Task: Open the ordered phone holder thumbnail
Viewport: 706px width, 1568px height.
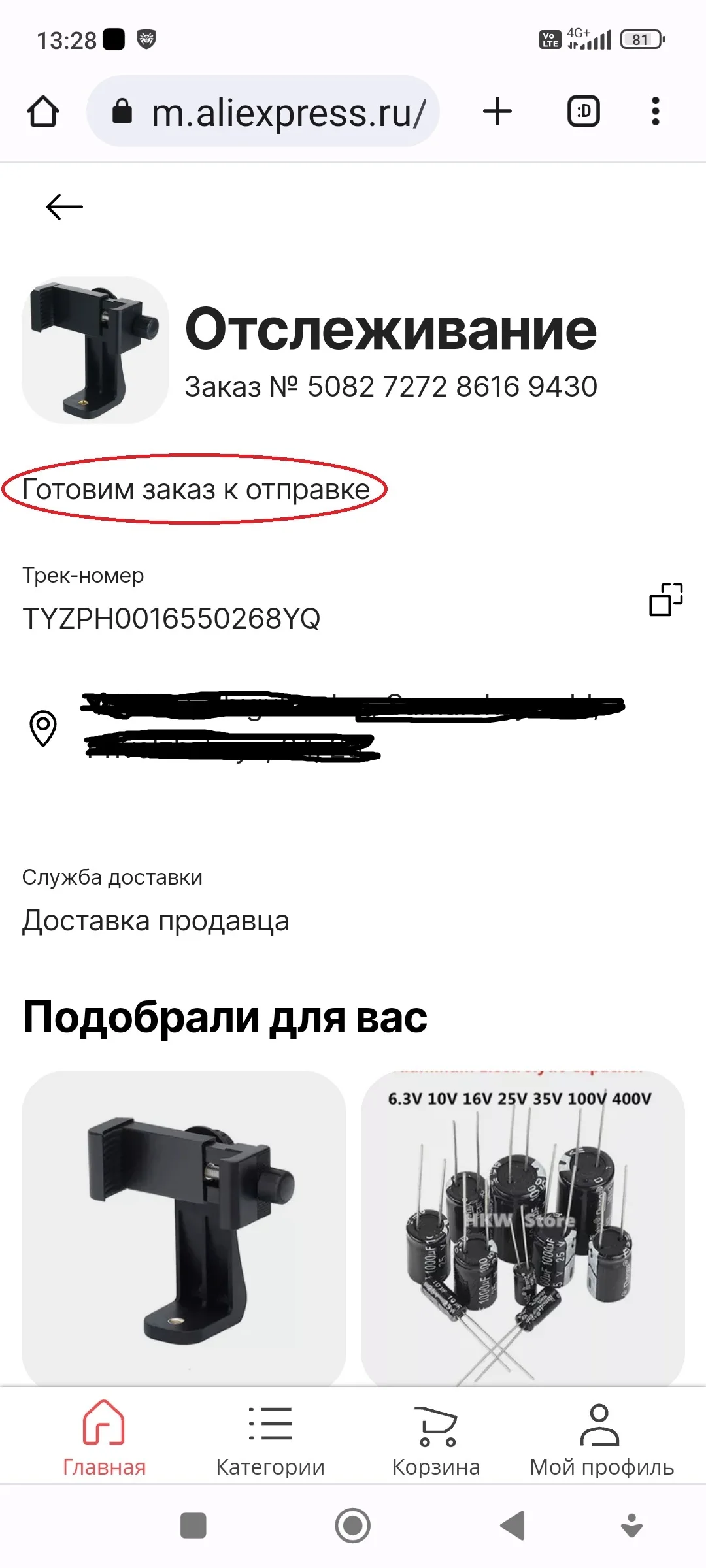Action: point(95,350)
